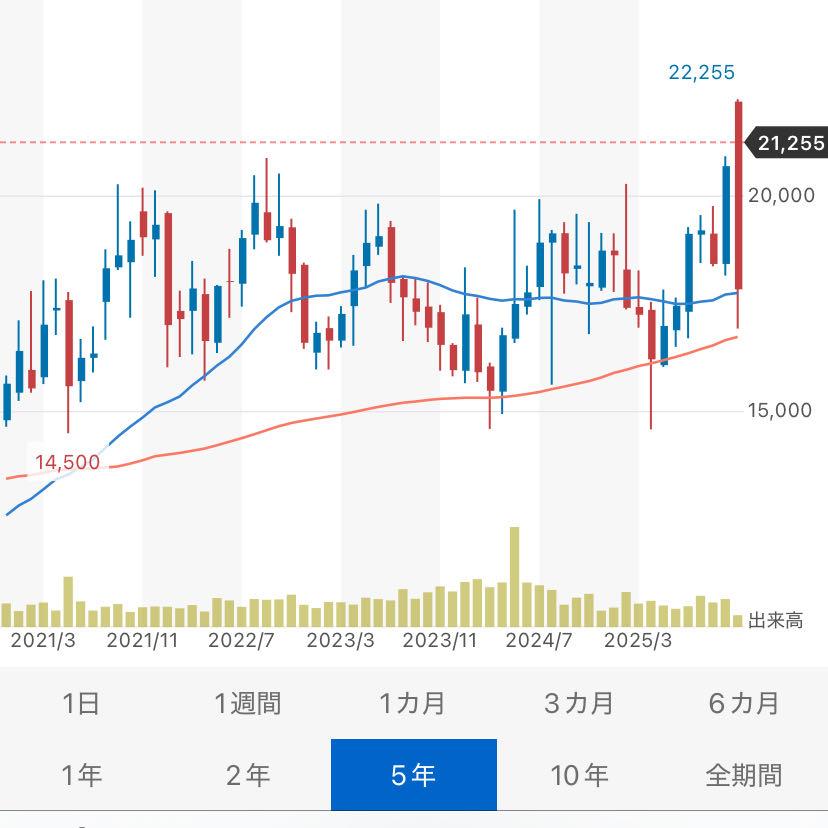Tap the 22,255 high price label
Image resolution: width=828 pixels, height=828 pixels.
click(x=701, y=72)
